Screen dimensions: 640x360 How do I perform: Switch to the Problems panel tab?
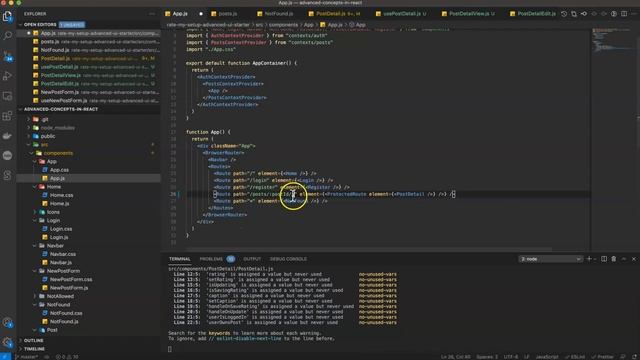(216, 259)
